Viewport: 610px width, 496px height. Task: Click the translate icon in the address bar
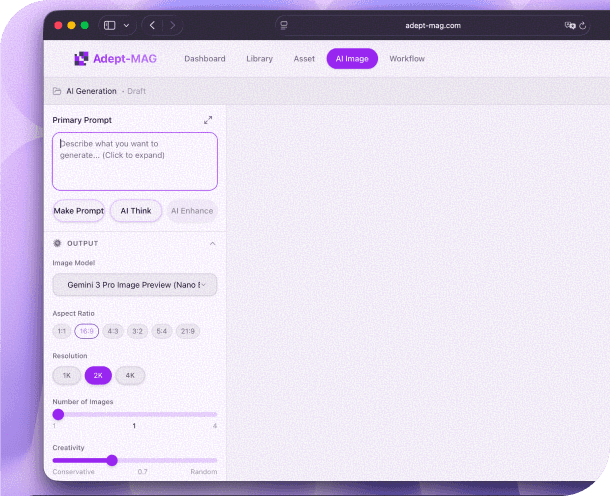tap(571, 25)
